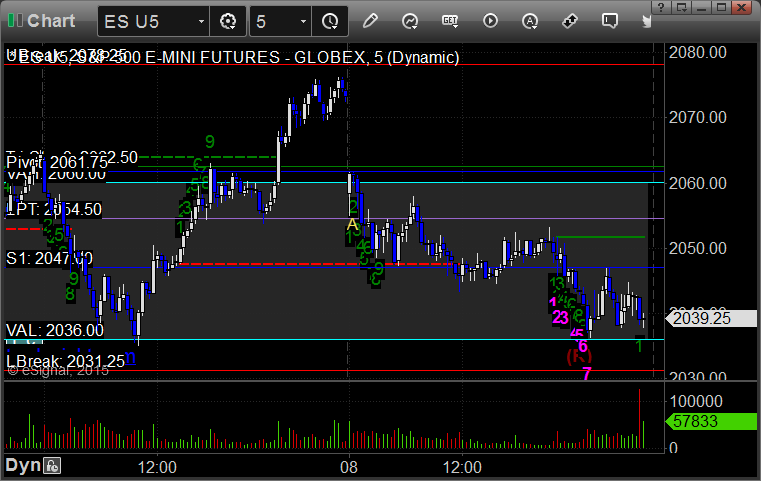The width and height of the screenshot is (761, 481).
Task: Click the 2050.00 price axis label
Action: (x=697, y=249)
